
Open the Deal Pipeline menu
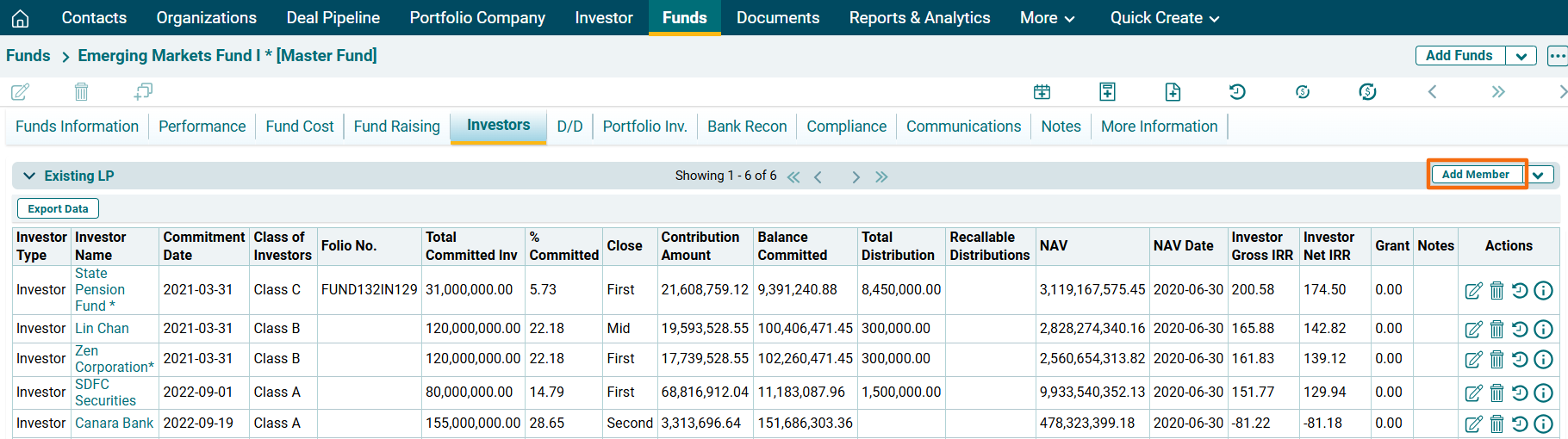coord(333,18)
